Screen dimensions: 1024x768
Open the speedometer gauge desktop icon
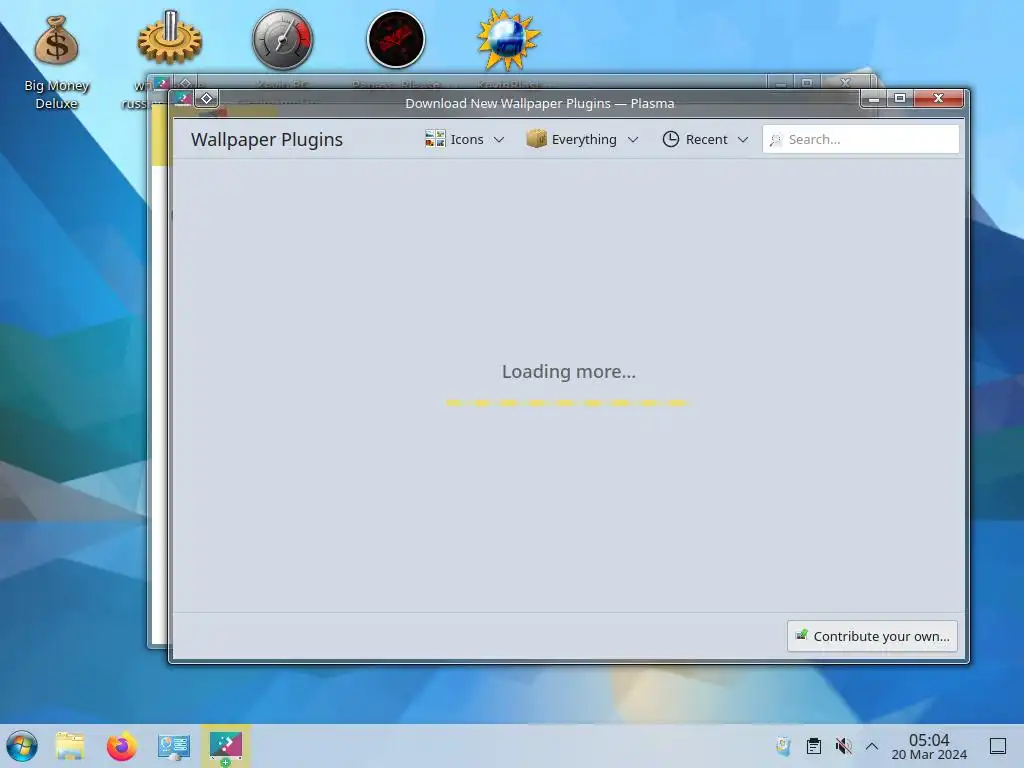[283, 39]
